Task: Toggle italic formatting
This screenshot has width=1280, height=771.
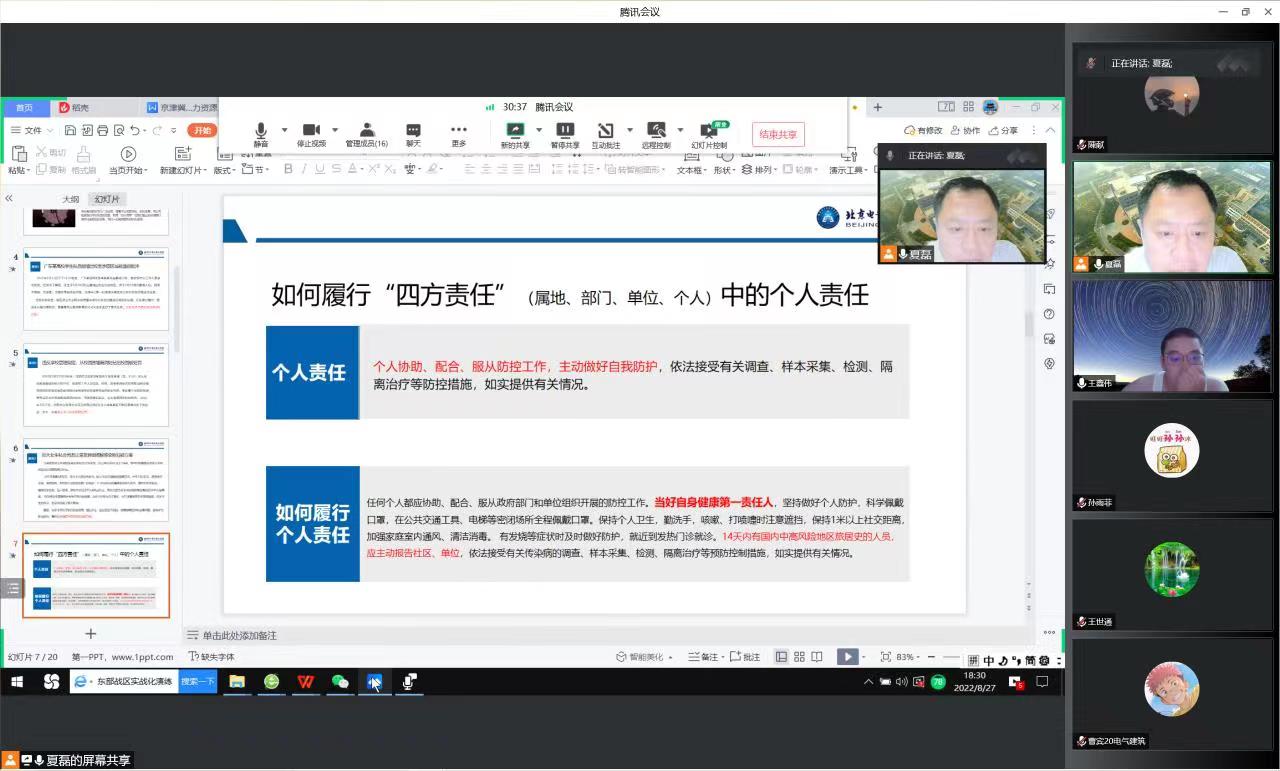Action: [x=304, y=170]
